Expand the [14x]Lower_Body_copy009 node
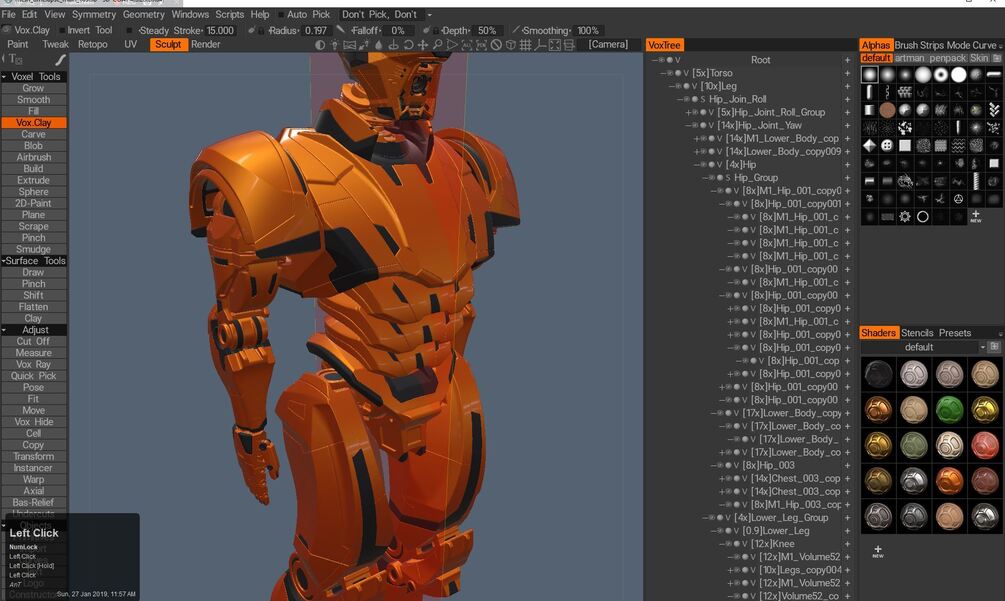 point(697,151)
